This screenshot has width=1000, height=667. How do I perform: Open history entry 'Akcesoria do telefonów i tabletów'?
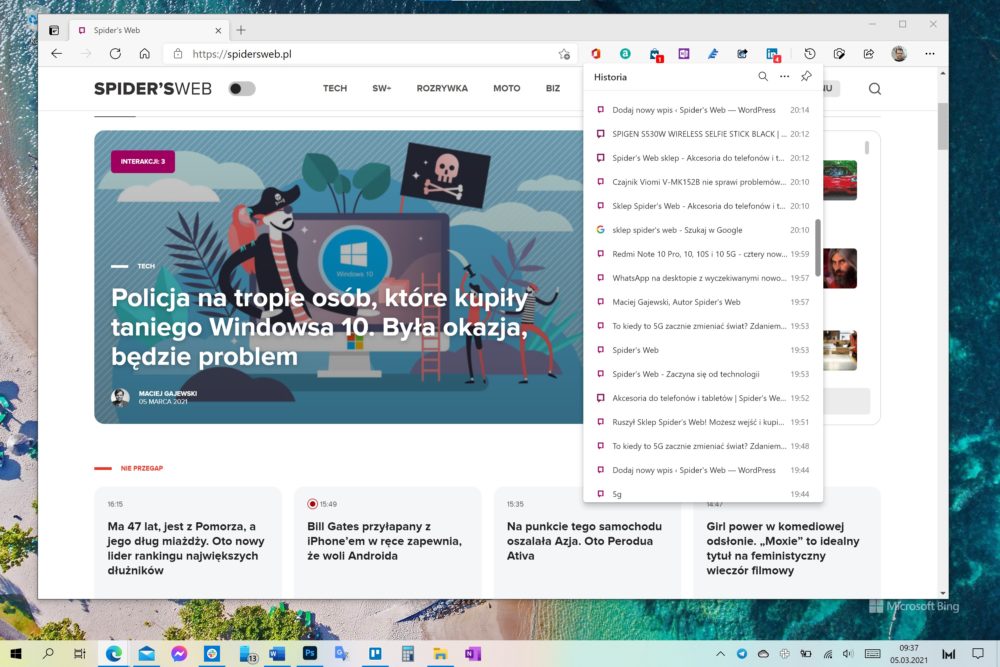point(703,398)
